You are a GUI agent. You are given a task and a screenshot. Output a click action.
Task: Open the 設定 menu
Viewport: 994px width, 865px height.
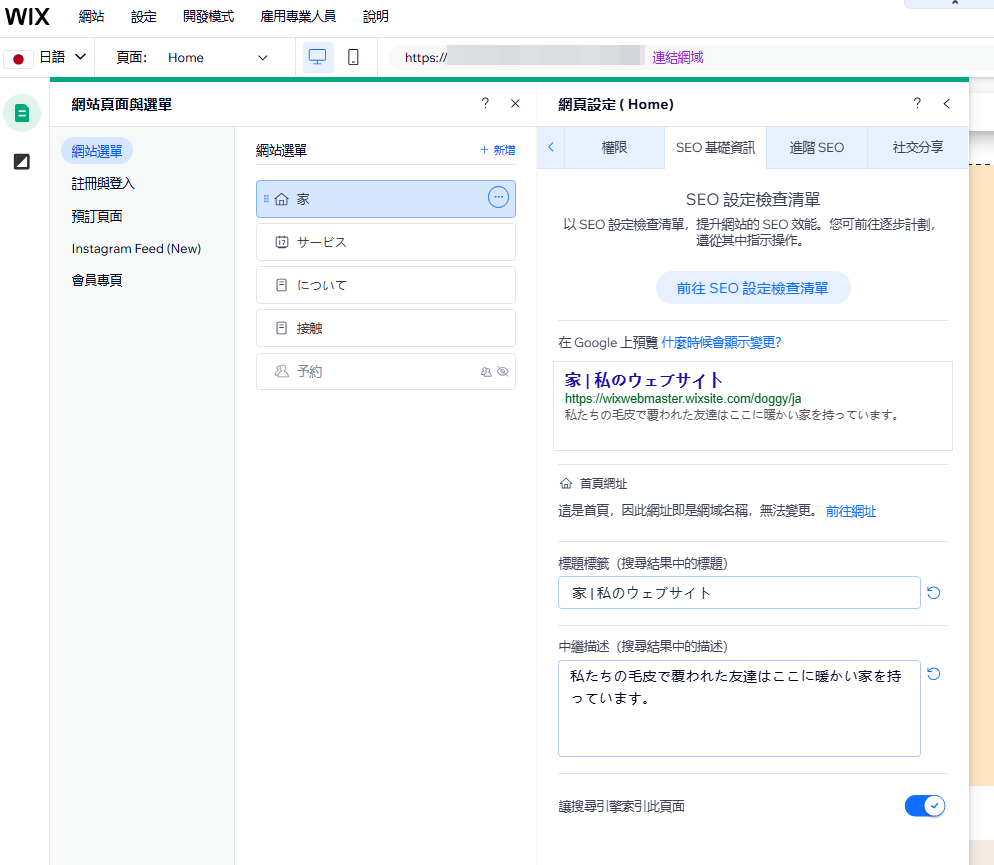pyautogui.click(x=142, y=16)
